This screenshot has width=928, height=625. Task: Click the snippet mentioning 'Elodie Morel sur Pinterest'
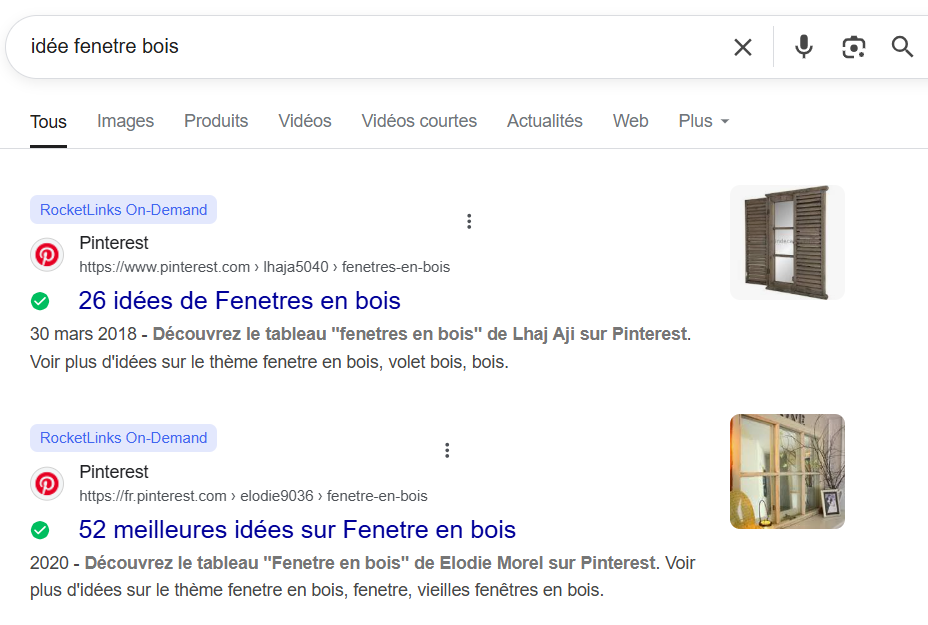pos(363,576)
